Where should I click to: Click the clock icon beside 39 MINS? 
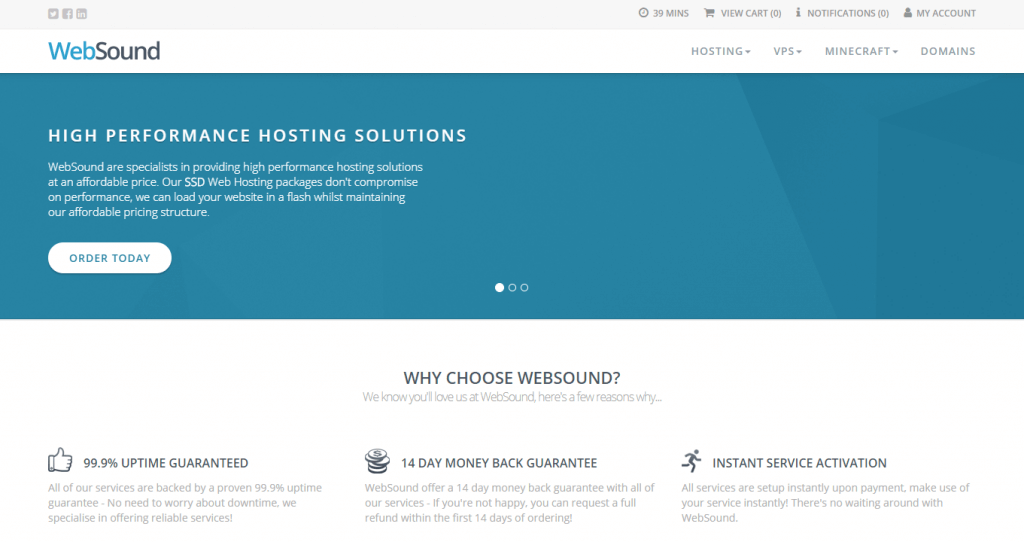pyautogui.click(x=643, y=12)
